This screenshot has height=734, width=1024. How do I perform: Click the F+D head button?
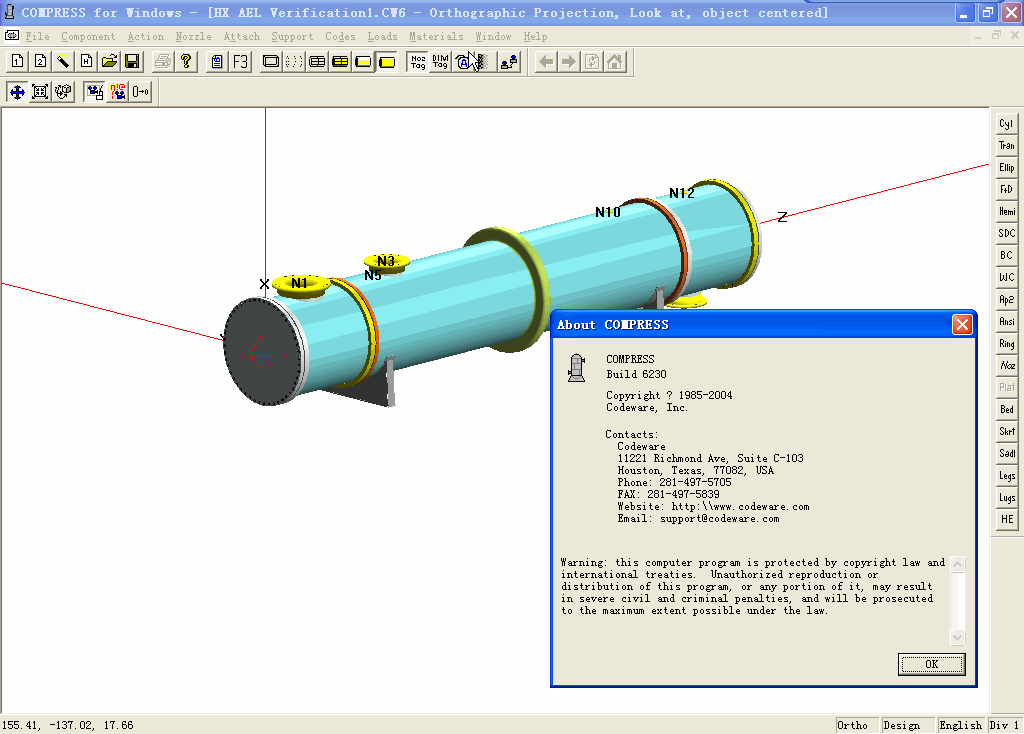(1006, 189)
